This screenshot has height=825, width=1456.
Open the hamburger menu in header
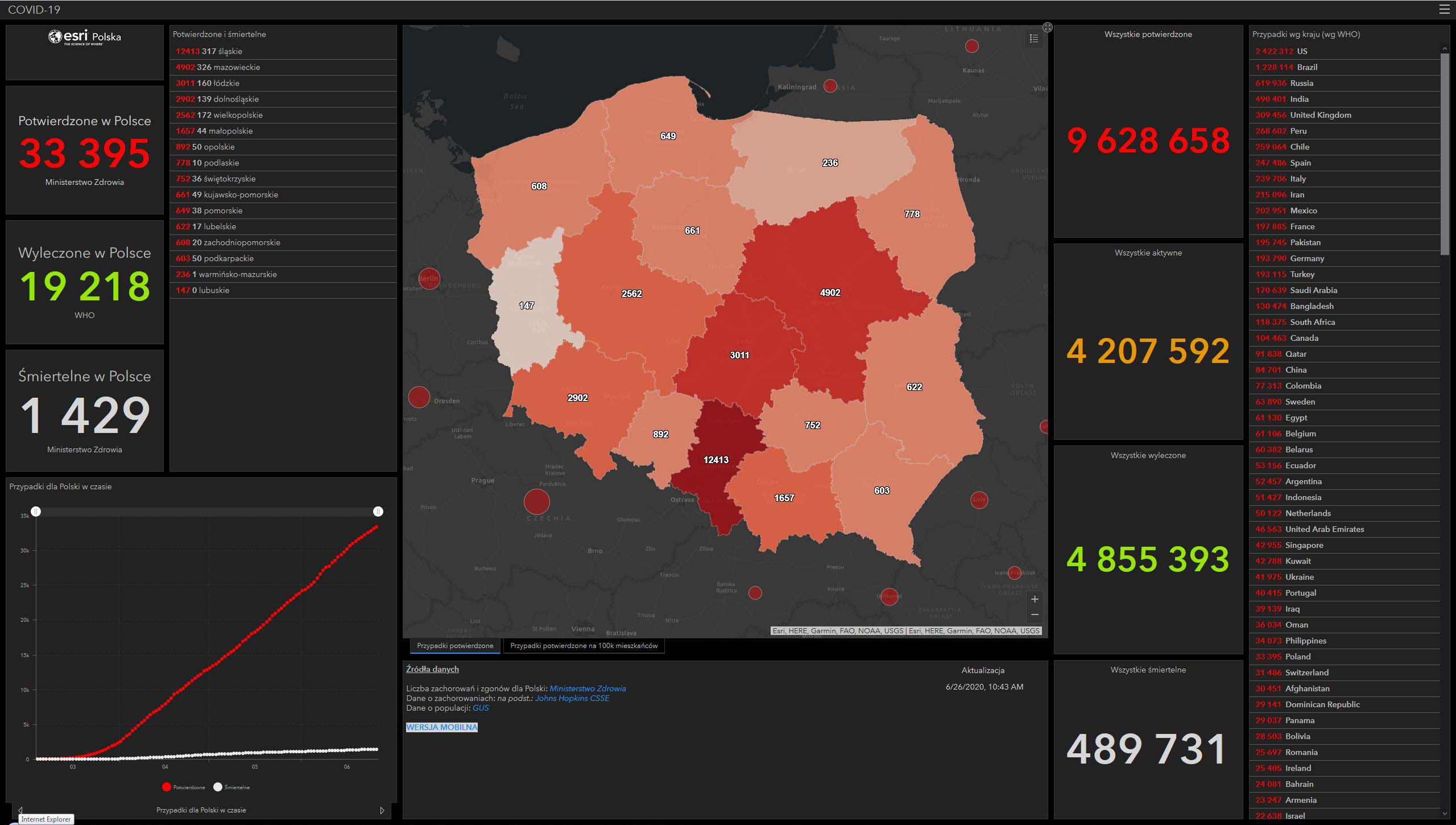coord(1444,9)
